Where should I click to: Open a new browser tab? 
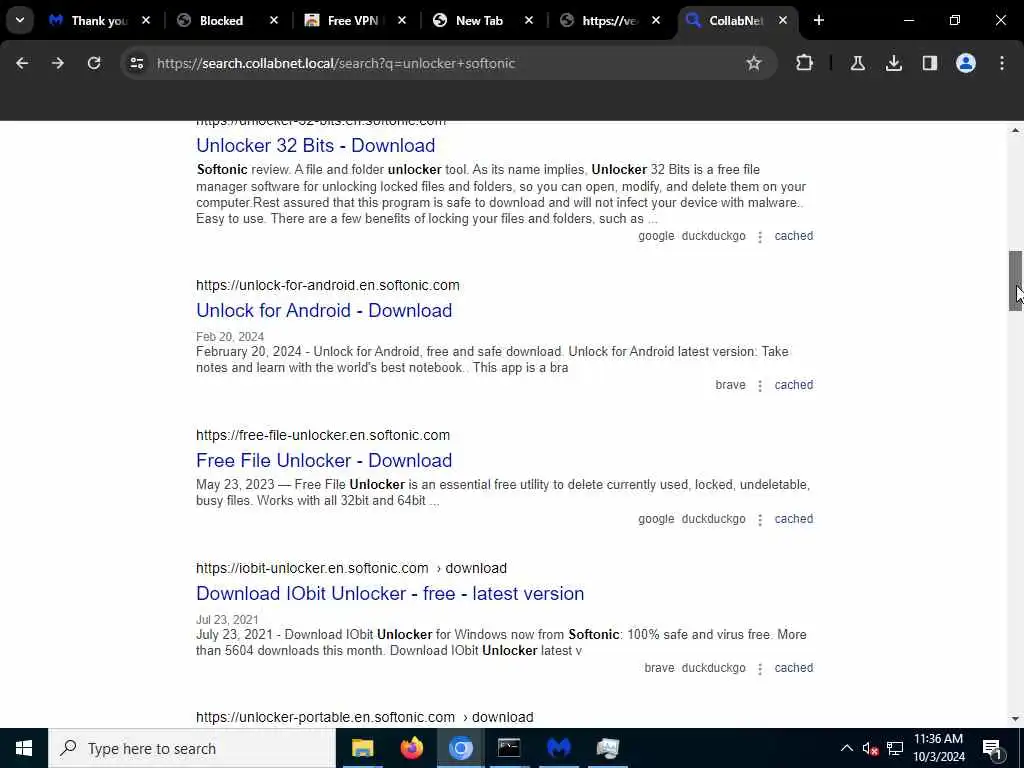tap(819, 20)
